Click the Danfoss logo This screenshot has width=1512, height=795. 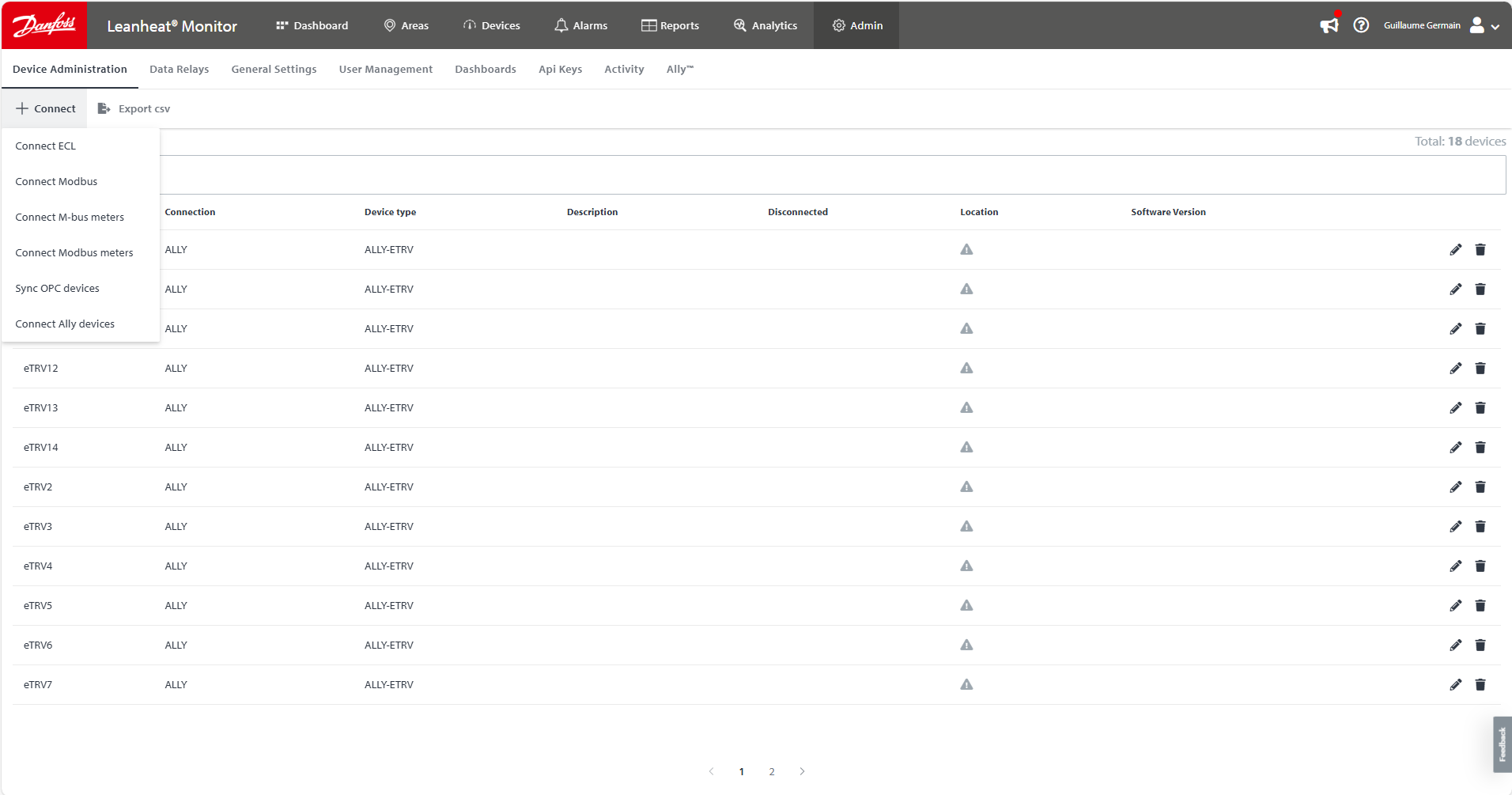coord(44,25)
